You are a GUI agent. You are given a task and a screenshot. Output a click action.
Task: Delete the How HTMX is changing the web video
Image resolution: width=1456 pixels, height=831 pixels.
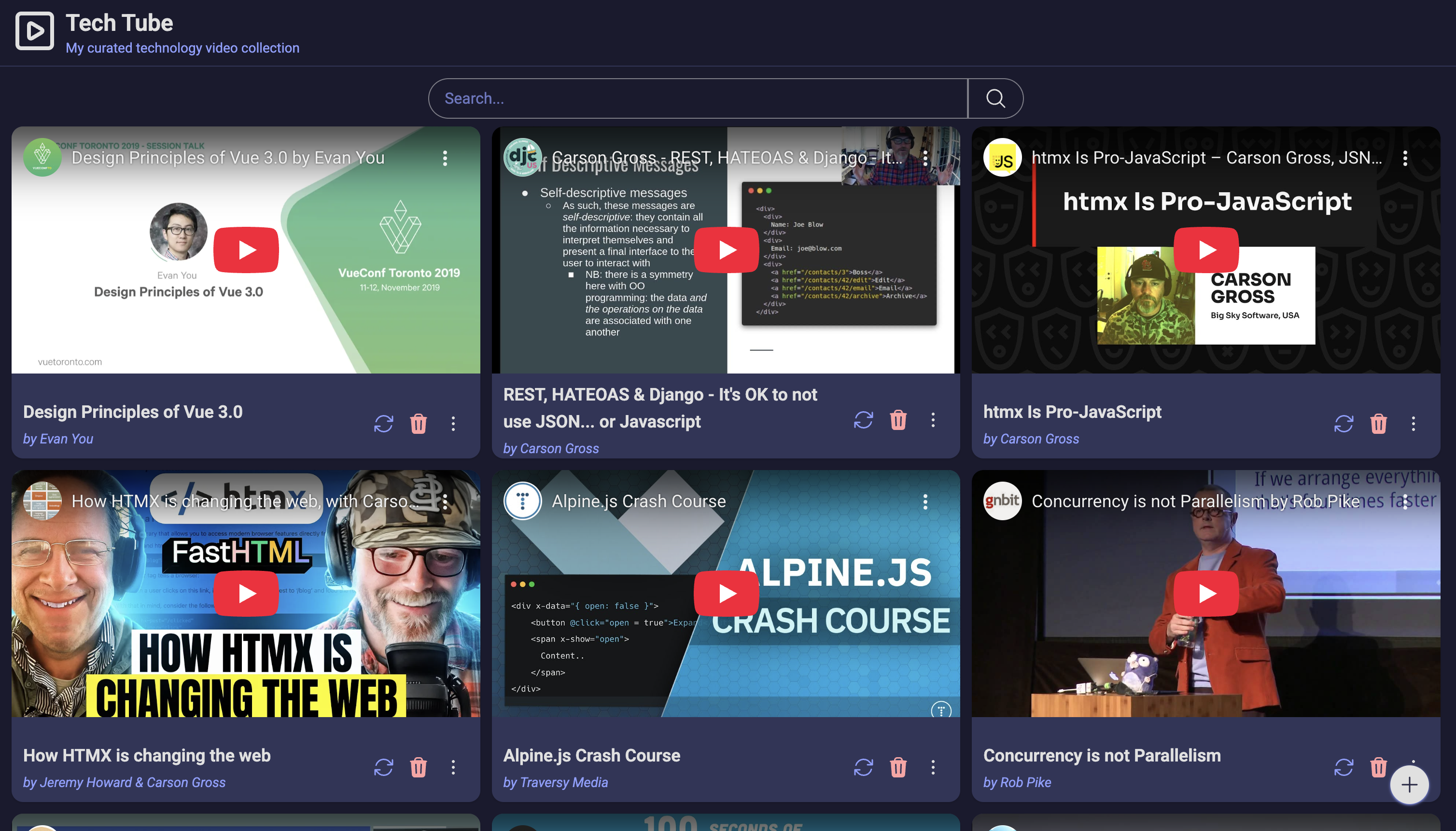click(x=419, y=767)
